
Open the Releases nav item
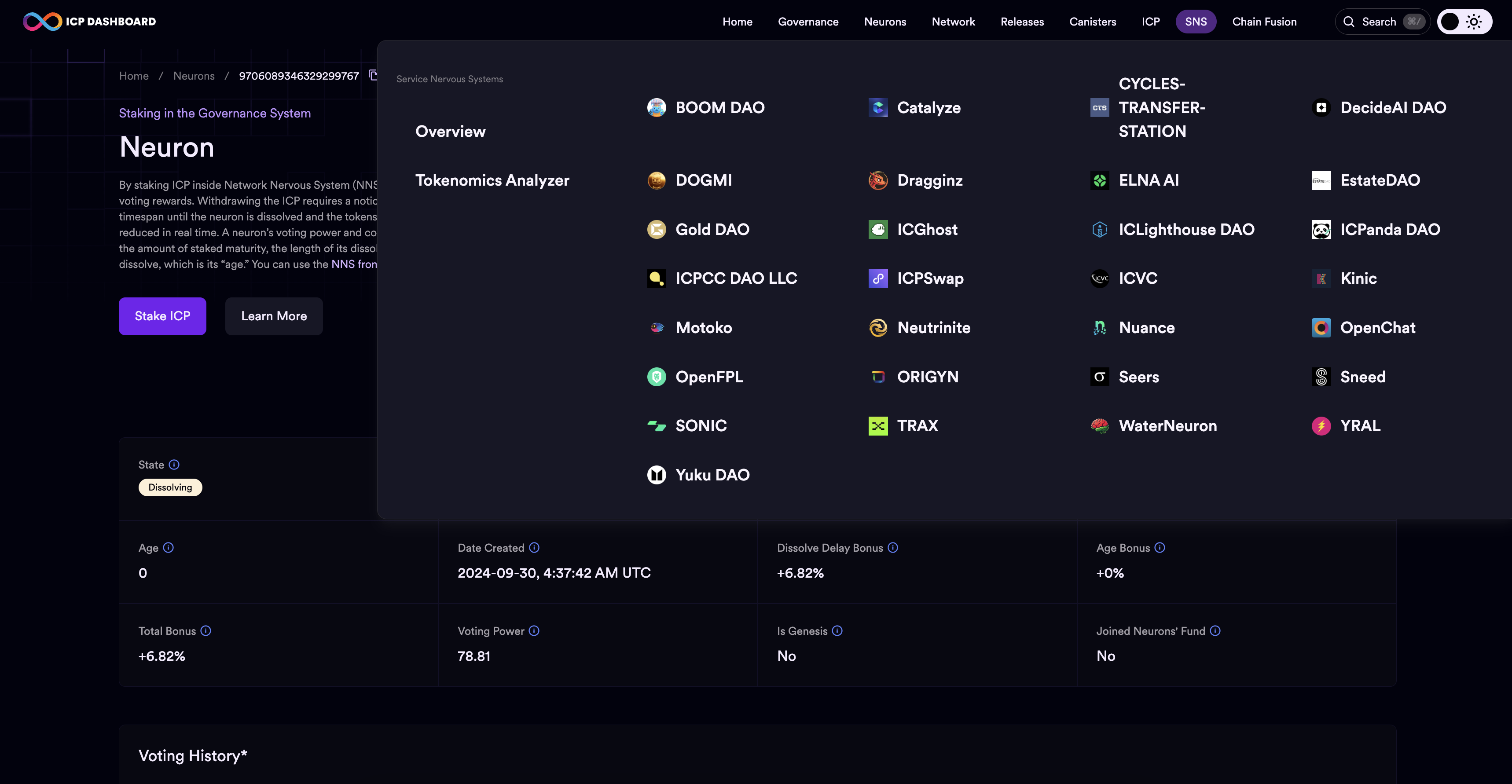coord(1022,22)
